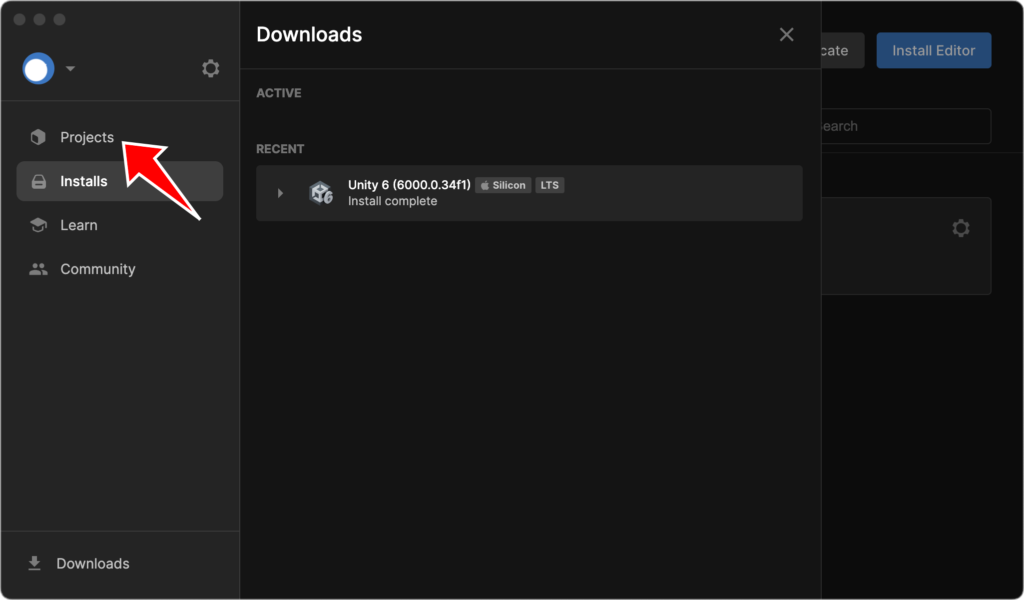The image size is (1024, 600).
Task: Open preferences via sidebar gear icon
Action: (x=210, y=68)
